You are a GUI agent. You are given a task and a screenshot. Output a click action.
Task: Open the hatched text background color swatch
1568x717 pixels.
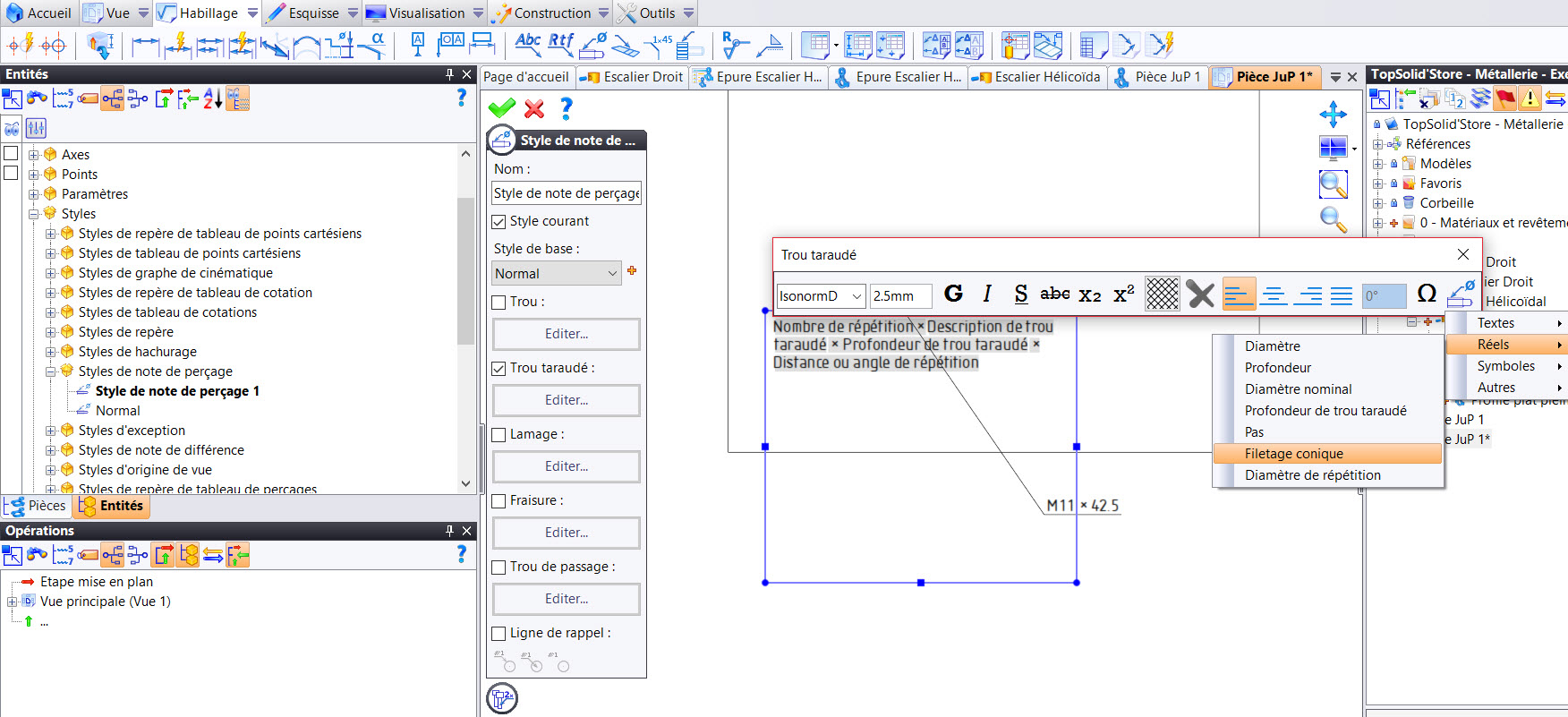click(x=1163, y=294)
